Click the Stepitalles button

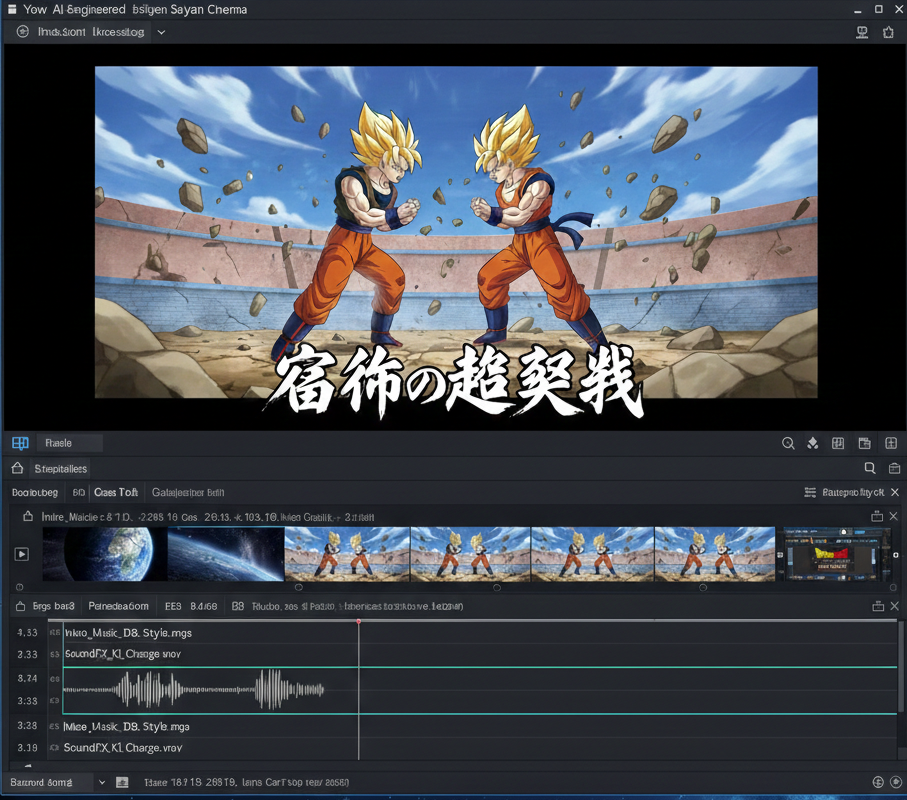point(61,468)
